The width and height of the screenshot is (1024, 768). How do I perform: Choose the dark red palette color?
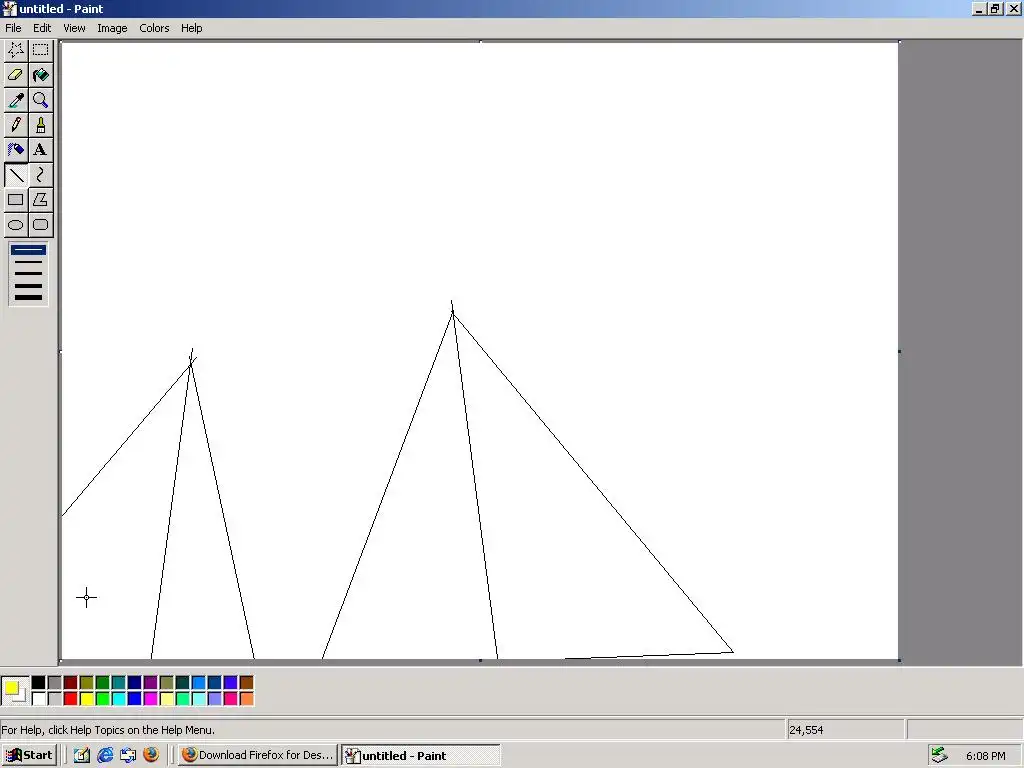click(71, 683)
